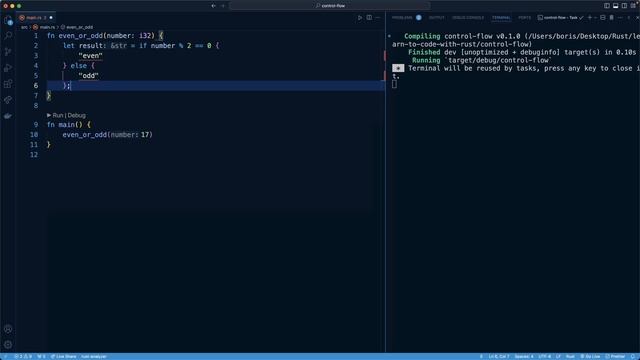The height and width of the screenshot is (360, 640).
Task: Open the notifications bell in status bar
Action: pyautogui.click(x=633, y=356)
